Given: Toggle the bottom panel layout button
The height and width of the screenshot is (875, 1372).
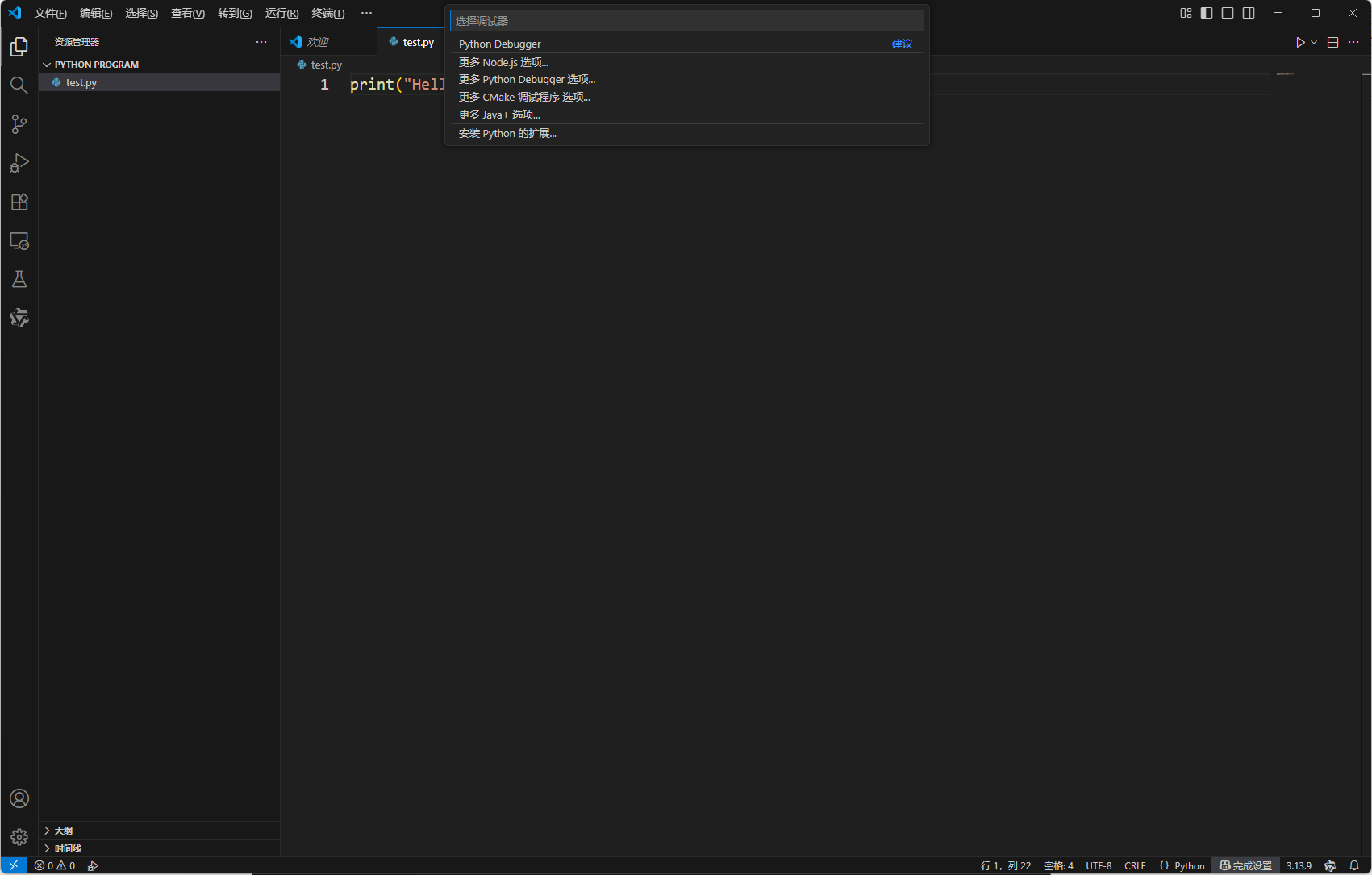Looking at the screenshot, I should pos(1228,13).
